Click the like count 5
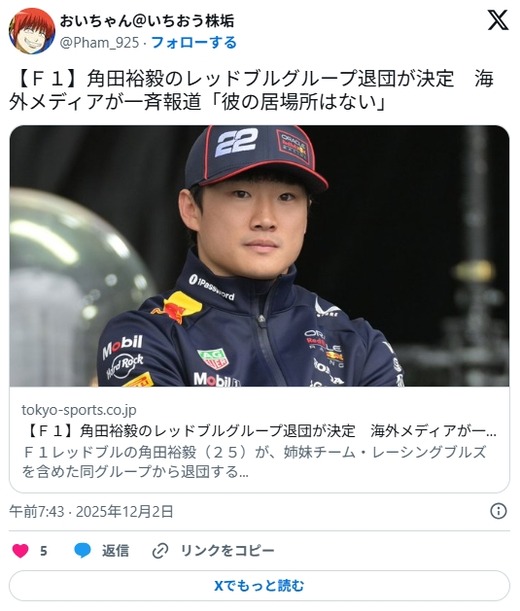 44,551
